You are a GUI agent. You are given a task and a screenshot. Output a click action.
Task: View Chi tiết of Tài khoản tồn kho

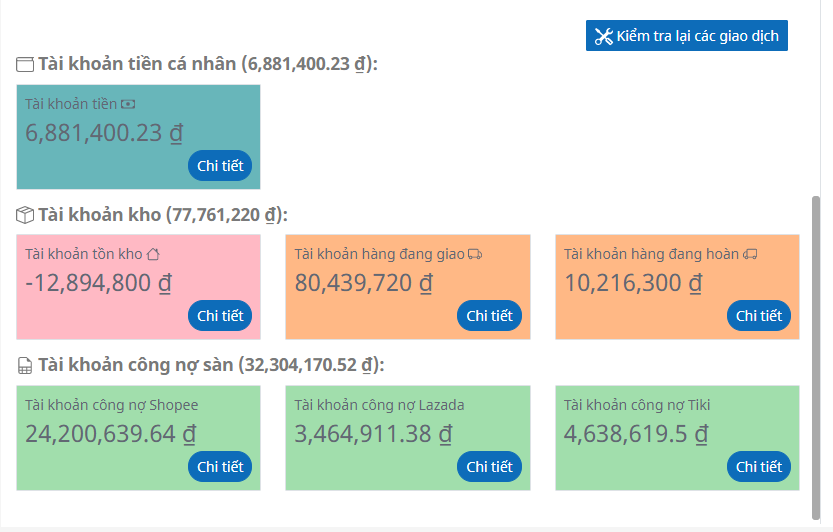(220, 316)
